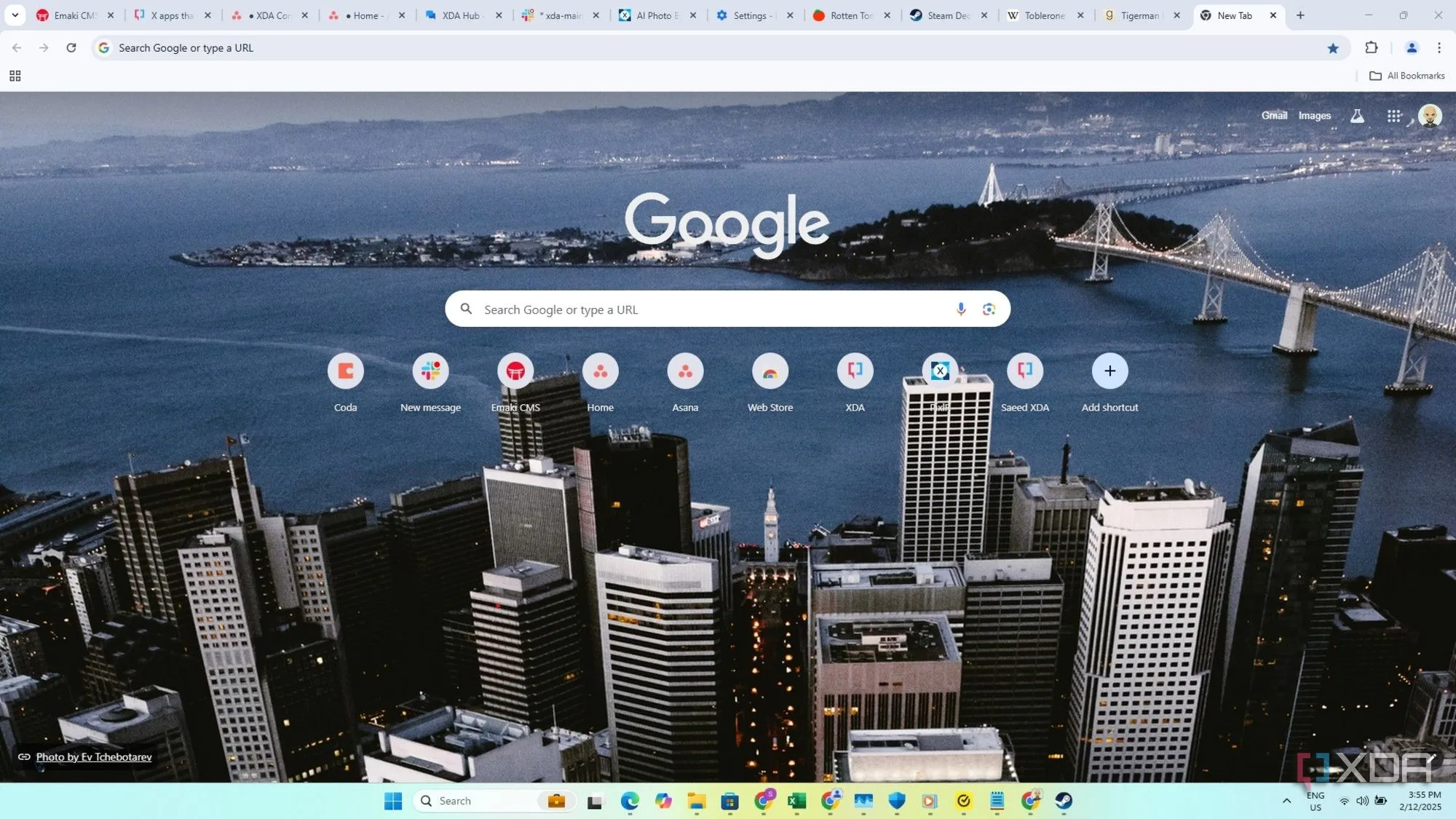Reload the current page
1456x819 pixels.
click(x=71, y=48)
